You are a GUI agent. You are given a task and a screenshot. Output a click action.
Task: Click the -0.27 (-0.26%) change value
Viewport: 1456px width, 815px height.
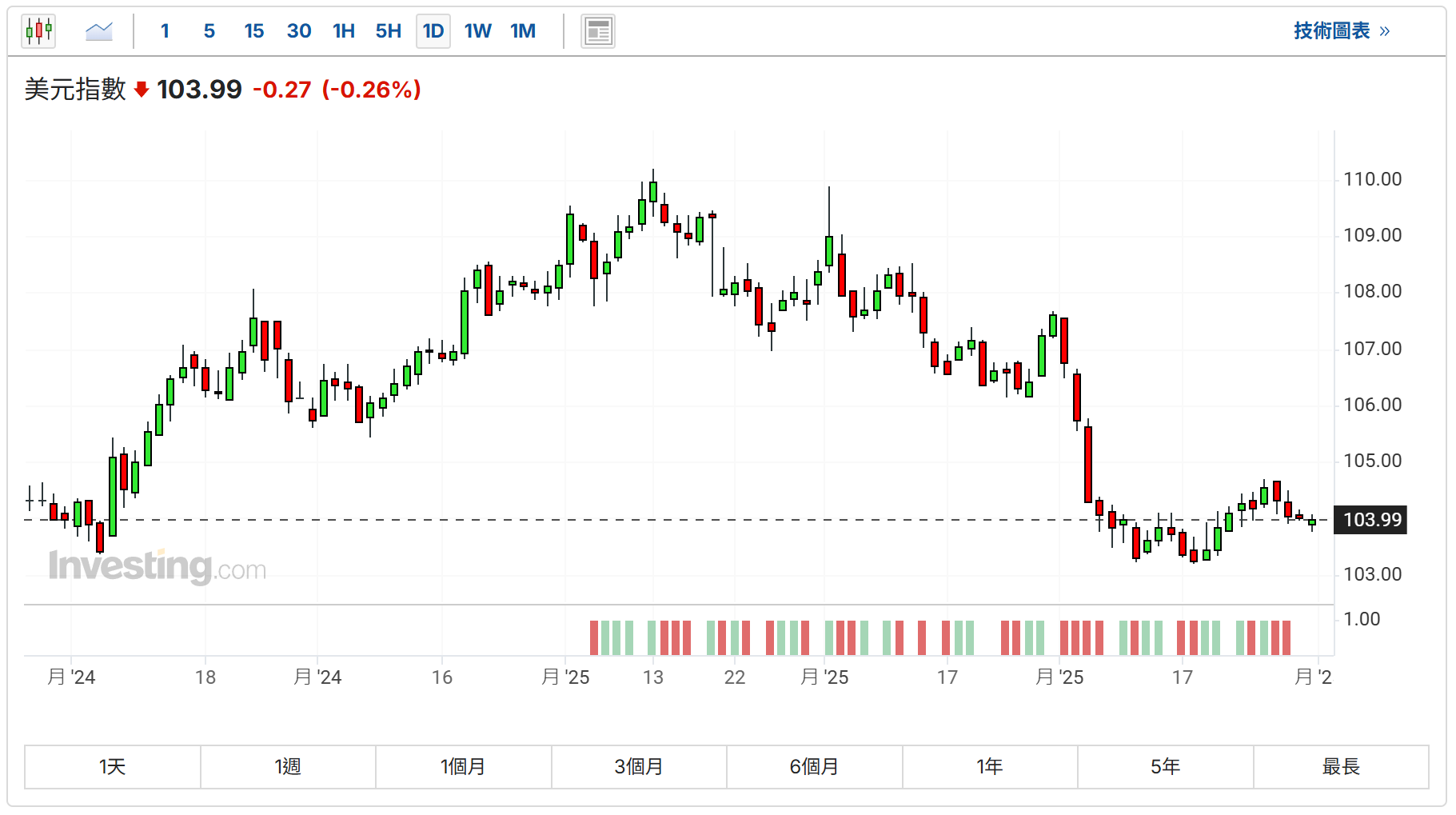pyautogui.click(x=337, y=90)
